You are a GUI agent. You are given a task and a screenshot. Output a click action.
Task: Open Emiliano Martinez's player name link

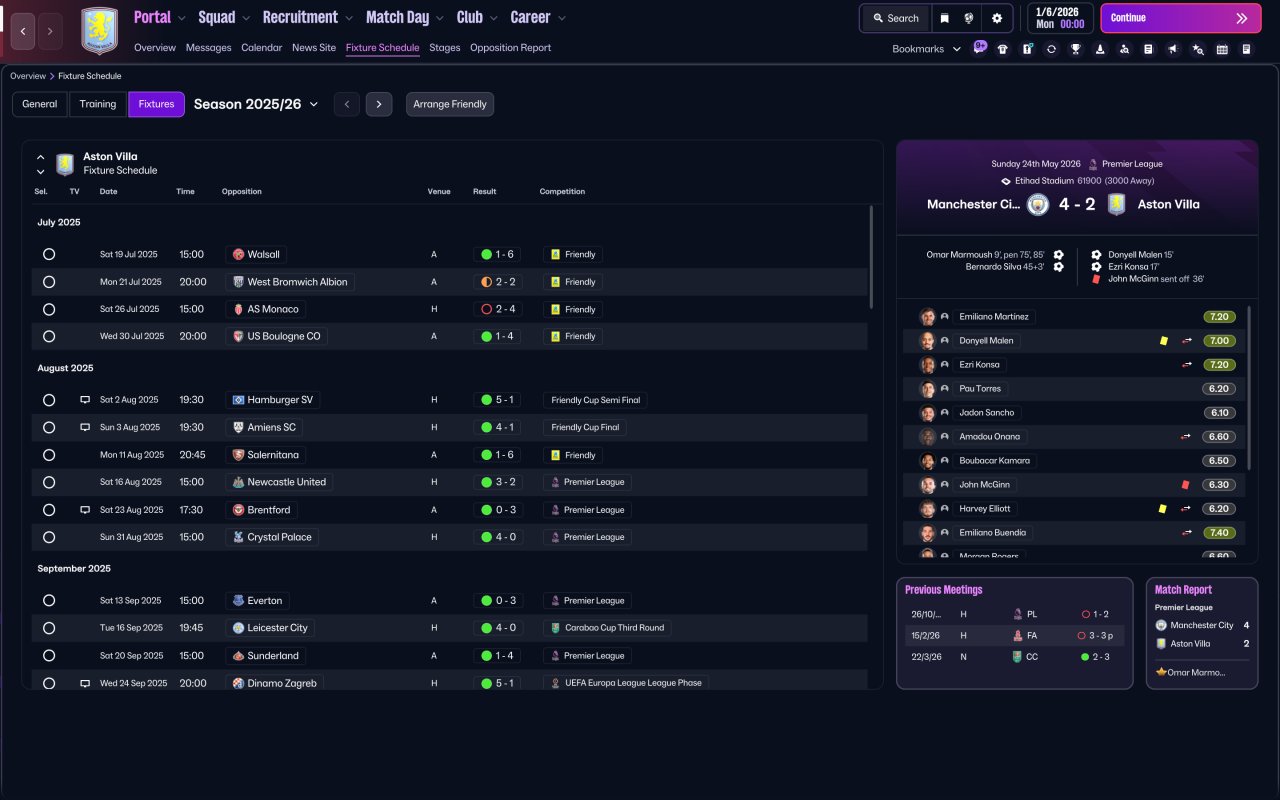pyautogui.click(x=994, y=317)
